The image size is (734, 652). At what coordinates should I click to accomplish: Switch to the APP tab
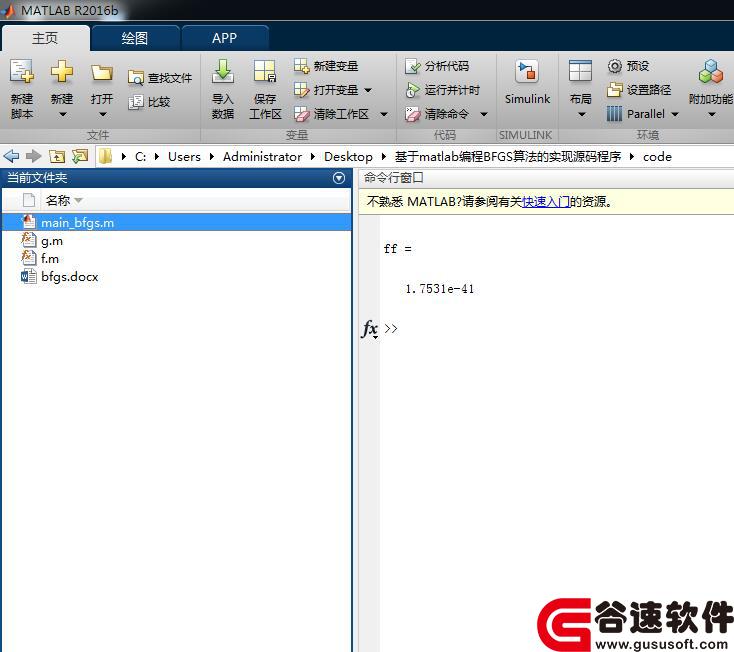coord(224,38)
